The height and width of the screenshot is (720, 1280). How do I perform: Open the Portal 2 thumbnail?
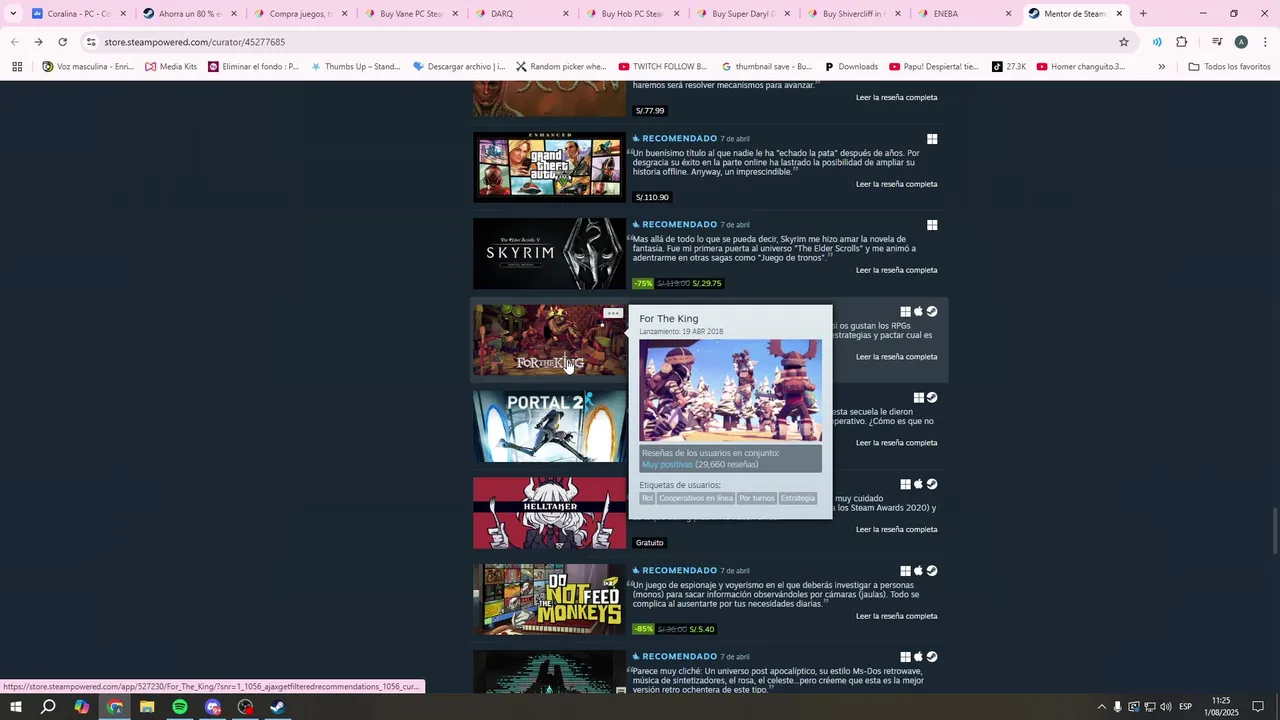click(x=550, y=427)
